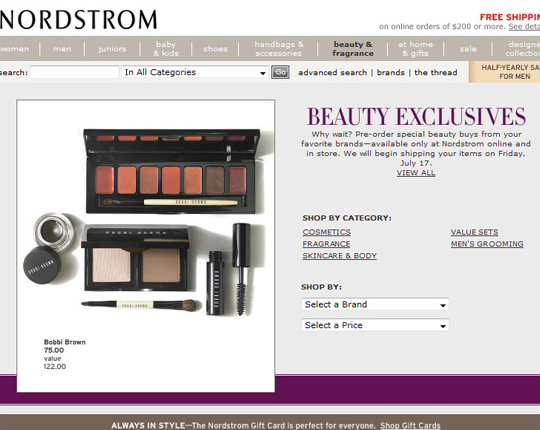Click the Nordstrom logo

(x=79, y=19)
